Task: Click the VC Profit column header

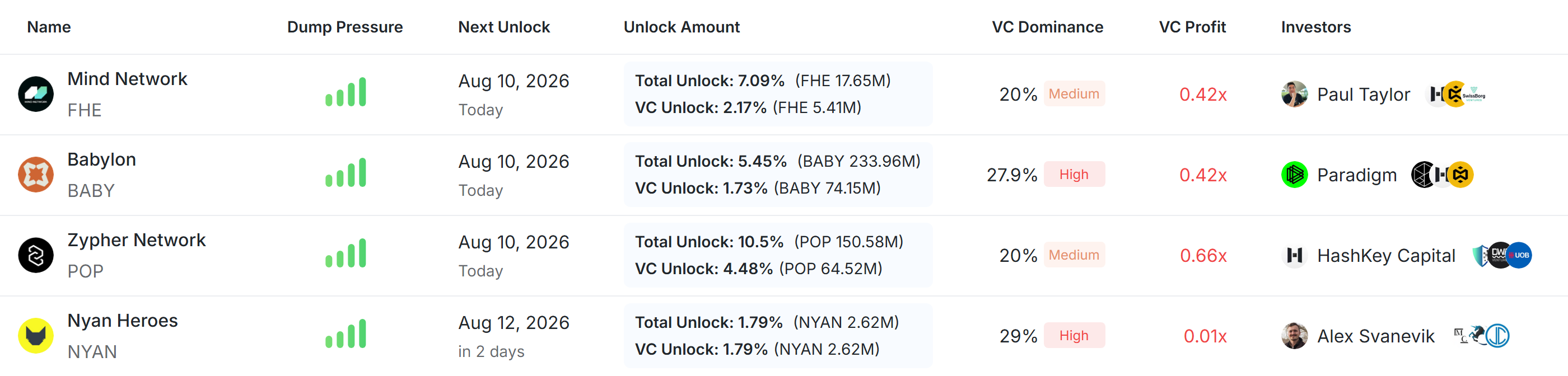Action: point(1192,27)
